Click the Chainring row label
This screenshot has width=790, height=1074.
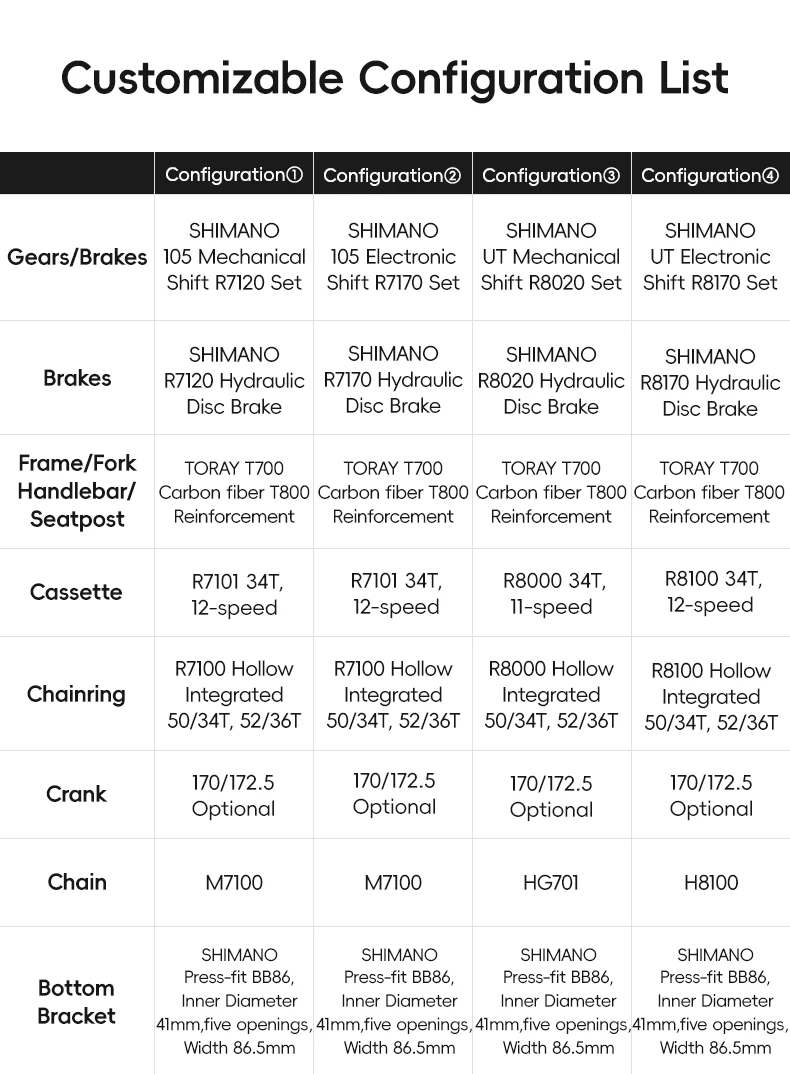[76, 694]
